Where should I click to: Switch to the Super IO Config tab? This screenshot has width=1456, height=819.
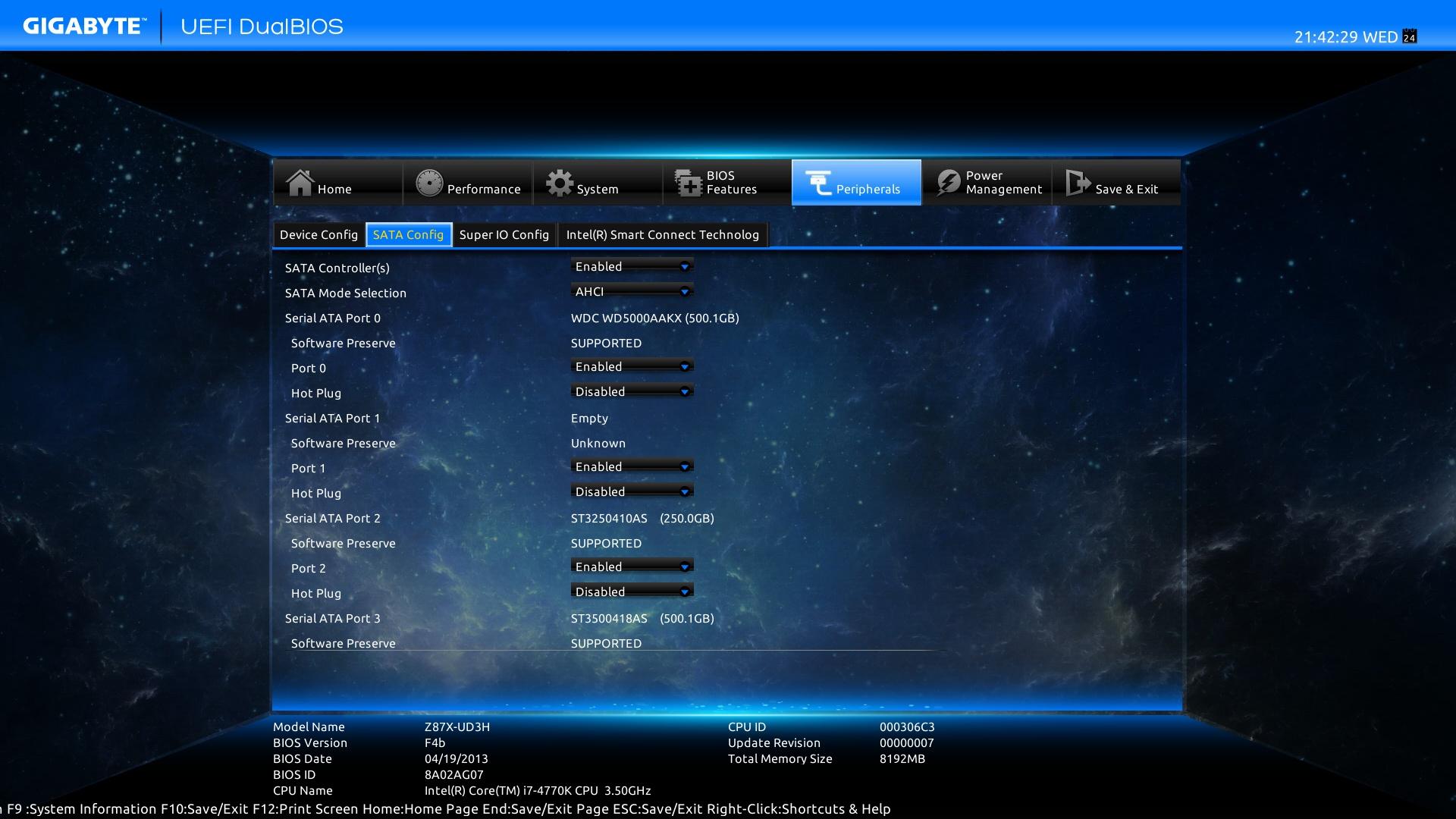tap(504, 235)
